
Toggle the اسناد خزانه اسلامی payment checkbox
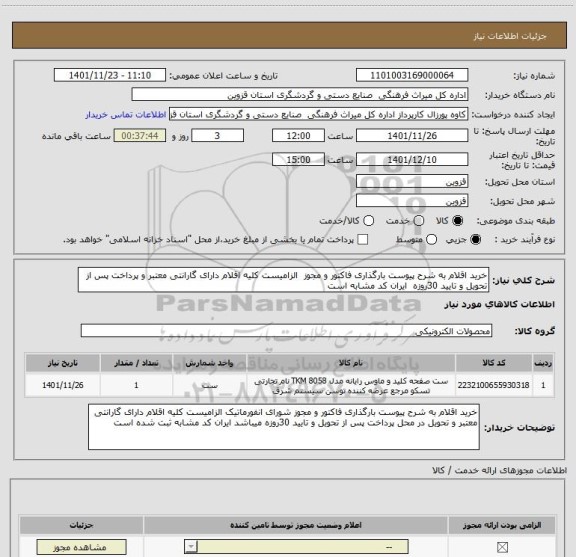coord(363,240)
